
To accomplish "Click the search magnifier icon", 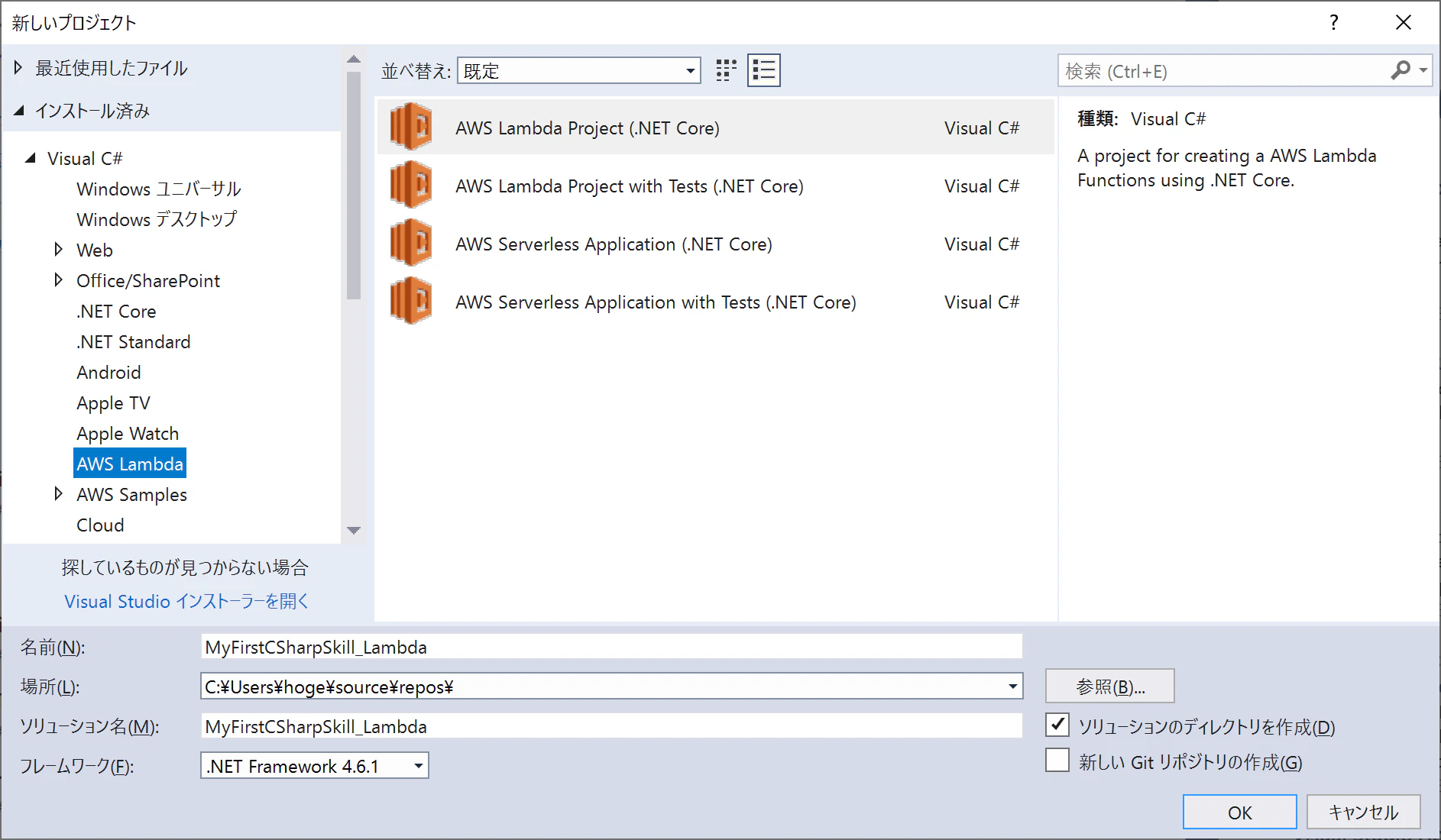I will pyautogui.click(x=1400, y=70).
